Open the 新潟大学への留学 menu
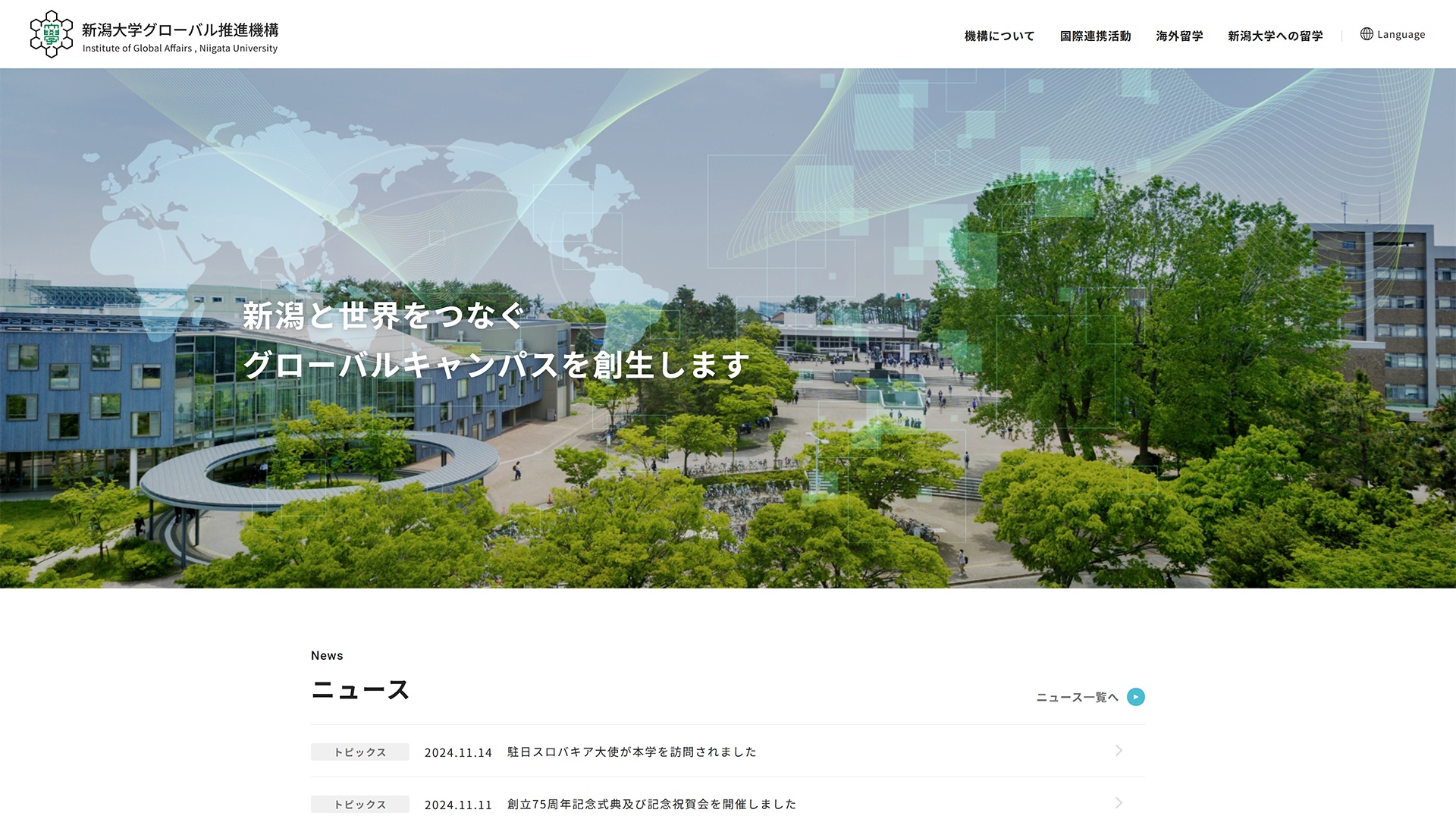 tap(1275, 36)
